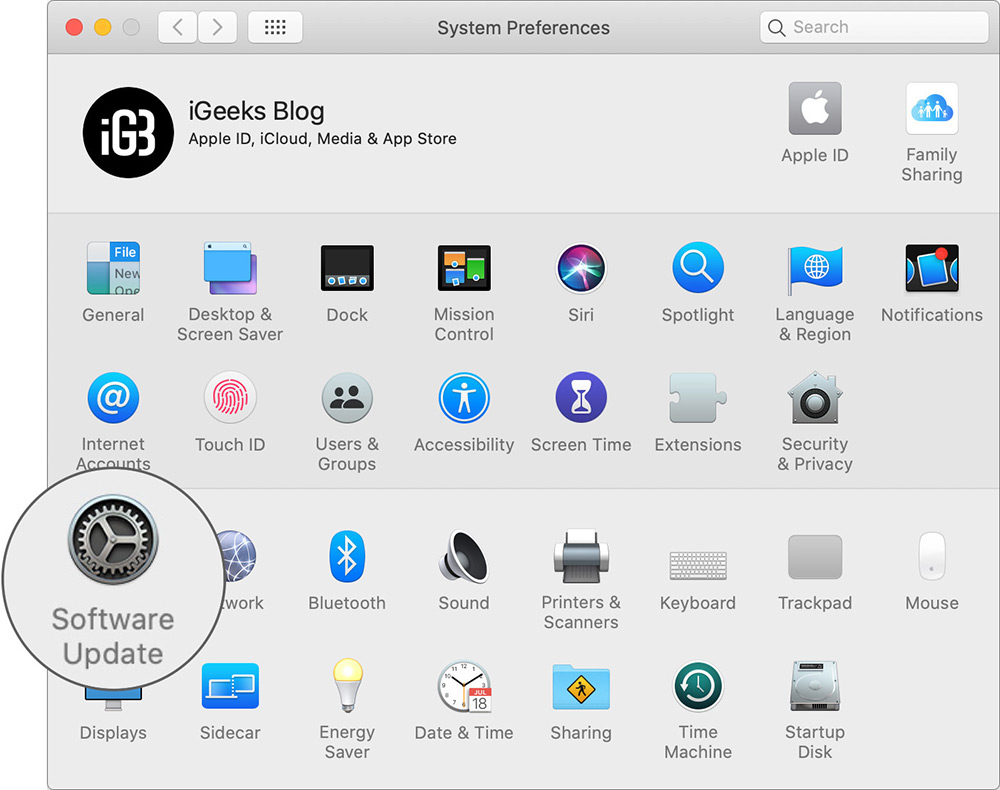This screenshot has height=790, width=1000.
Task: Click the show all preferences grid button
Action: click(275, 27)
